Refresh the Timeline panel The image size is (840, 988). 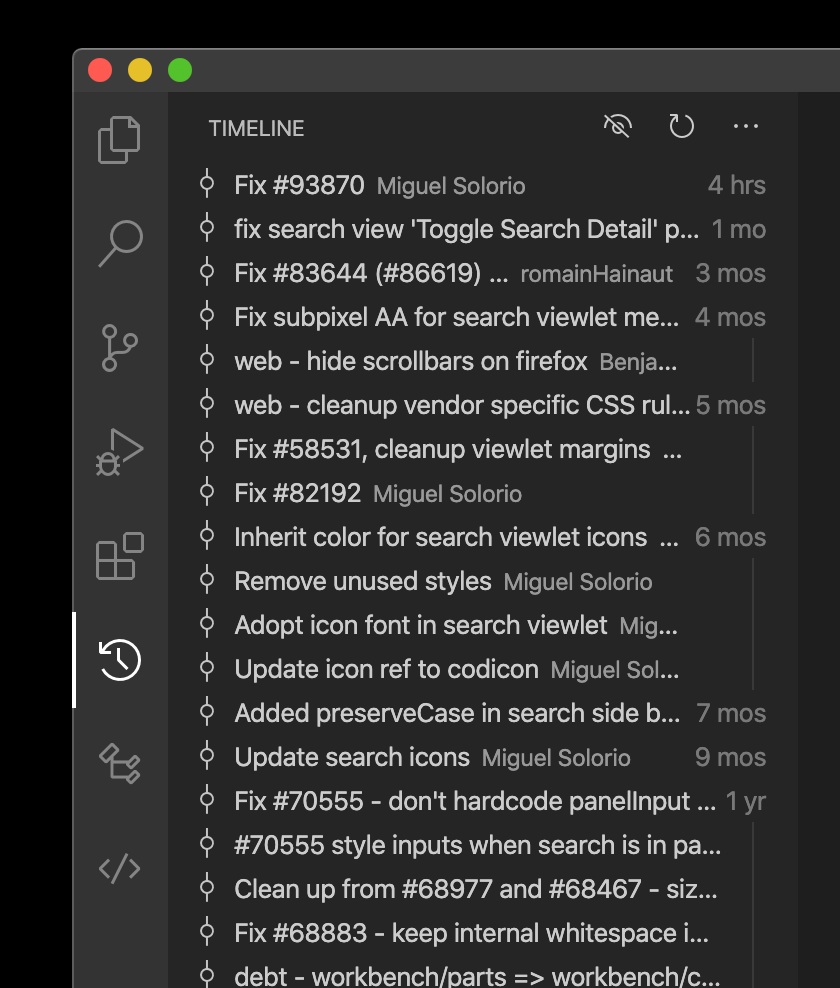(x=682, y=127)
